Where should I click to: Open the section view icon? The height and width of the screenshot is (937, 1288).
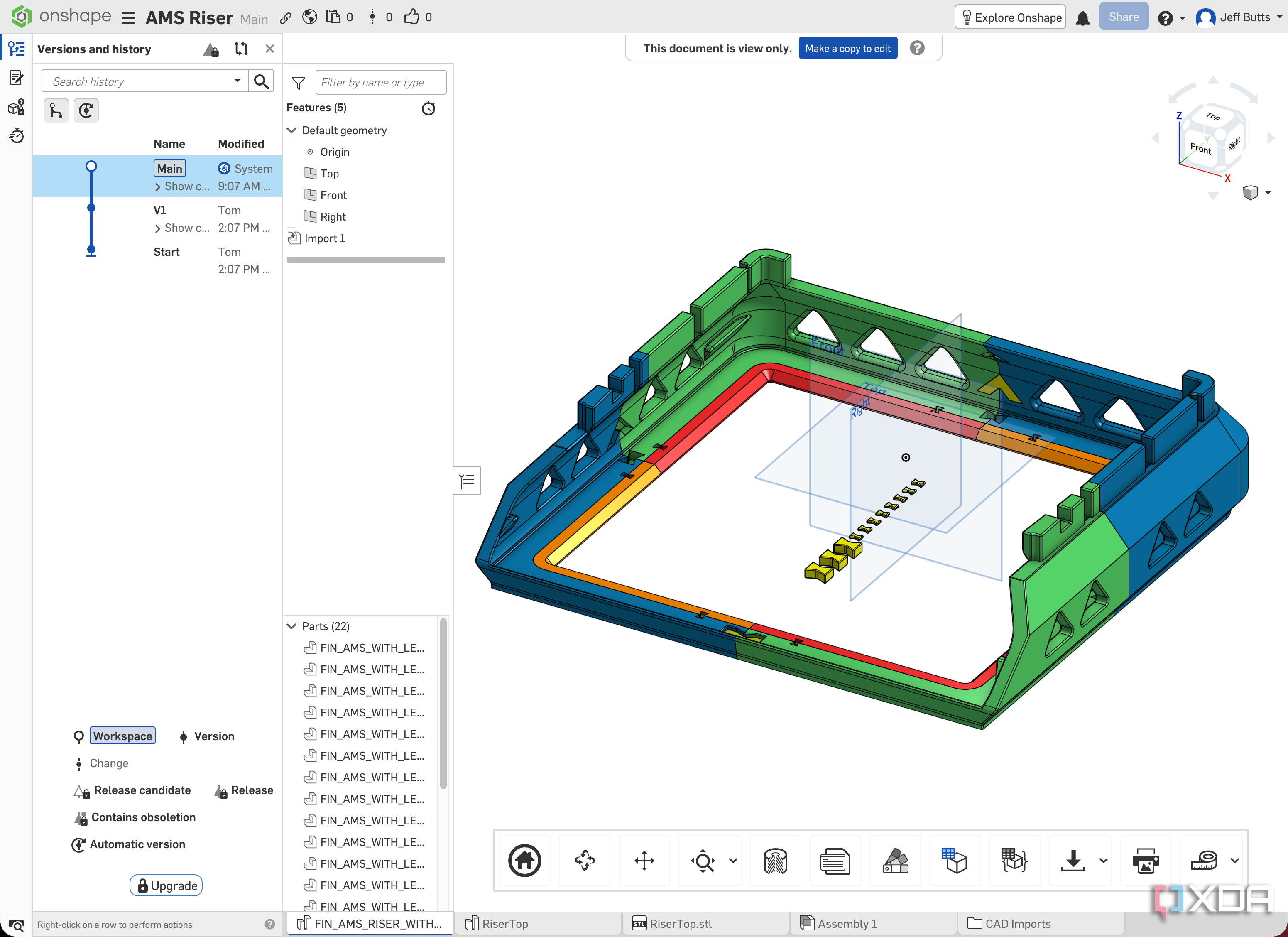(x=775, y=860)
